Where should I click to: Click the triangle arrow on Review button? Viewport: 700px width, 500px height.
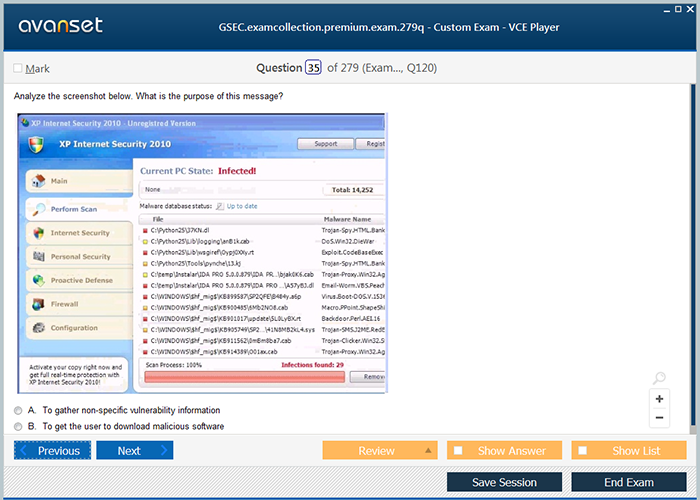(428, 450)
